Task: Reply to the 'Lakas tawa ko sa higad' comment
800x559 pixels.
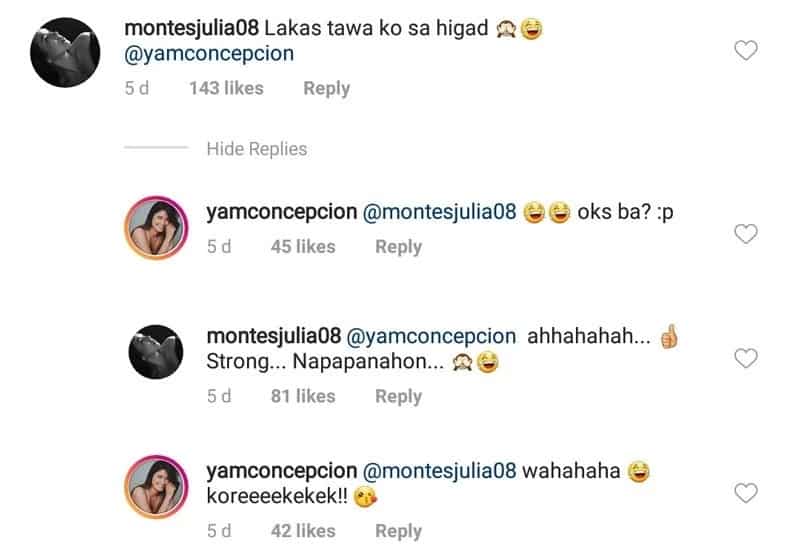Action: click(327, 88)
